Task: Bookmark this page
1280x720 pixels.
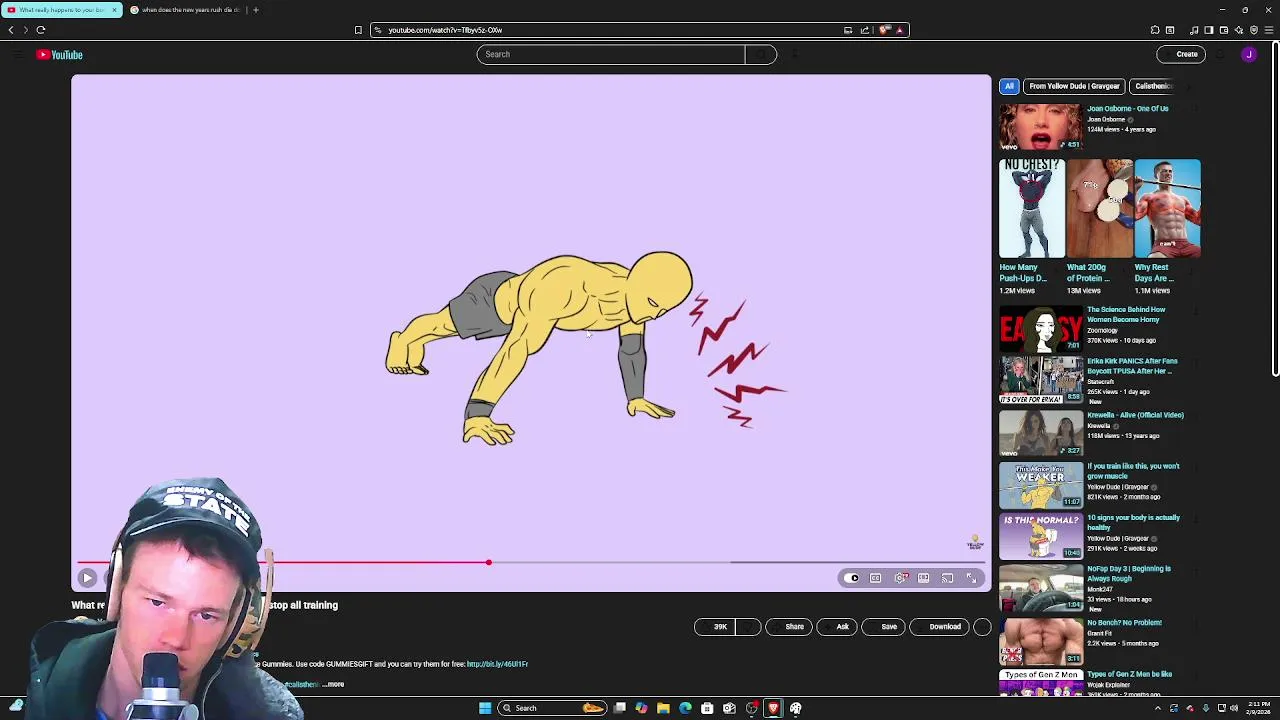Action: [x=358, y=30]
